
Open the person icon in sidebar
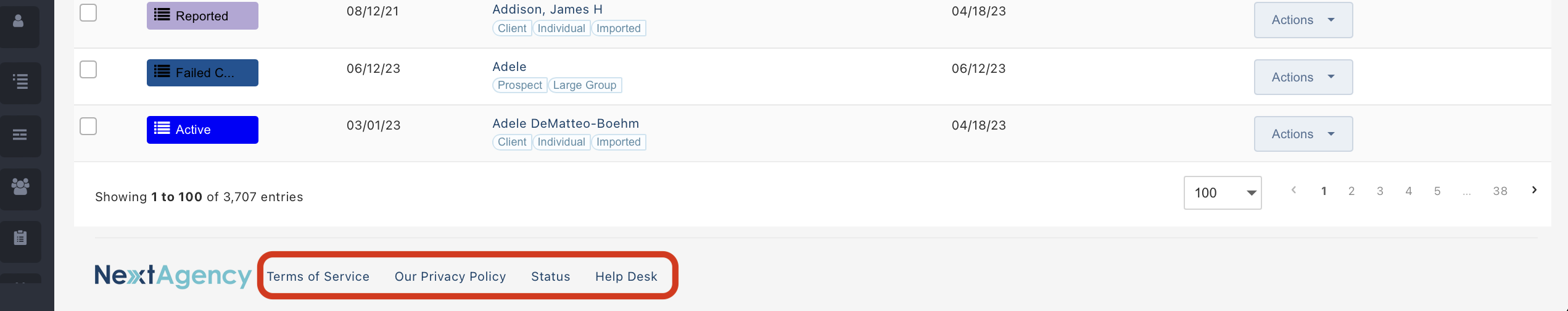click(x=19, y=23)
